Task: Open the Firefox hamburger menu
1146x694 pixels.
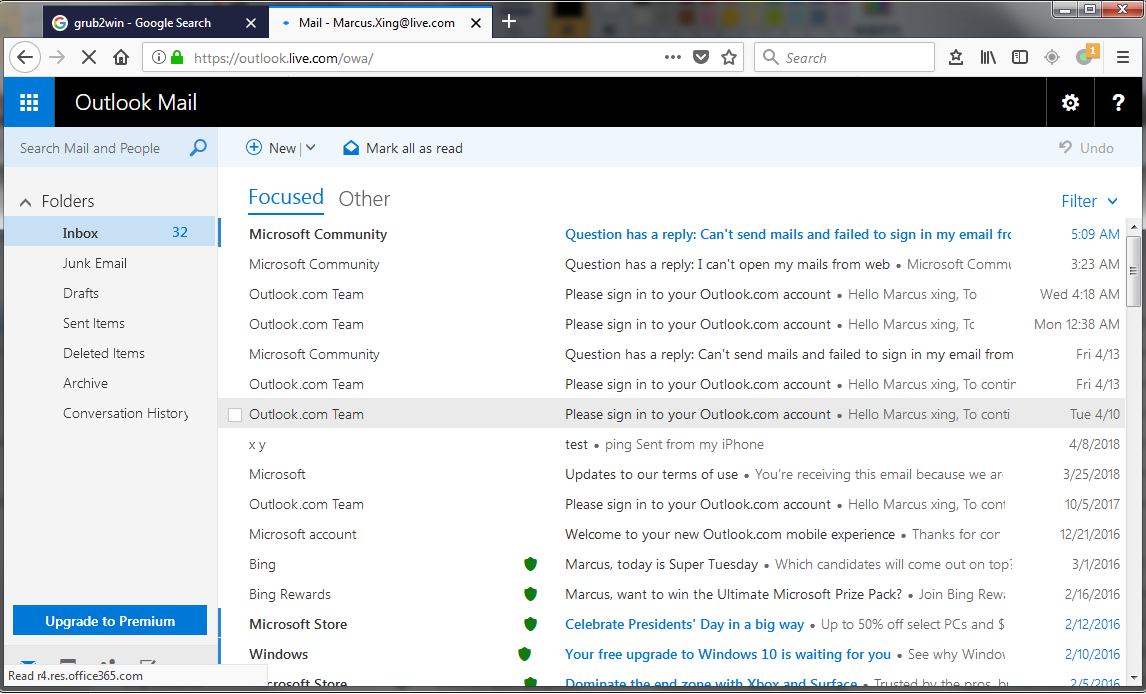Action: coord(1123,57)
